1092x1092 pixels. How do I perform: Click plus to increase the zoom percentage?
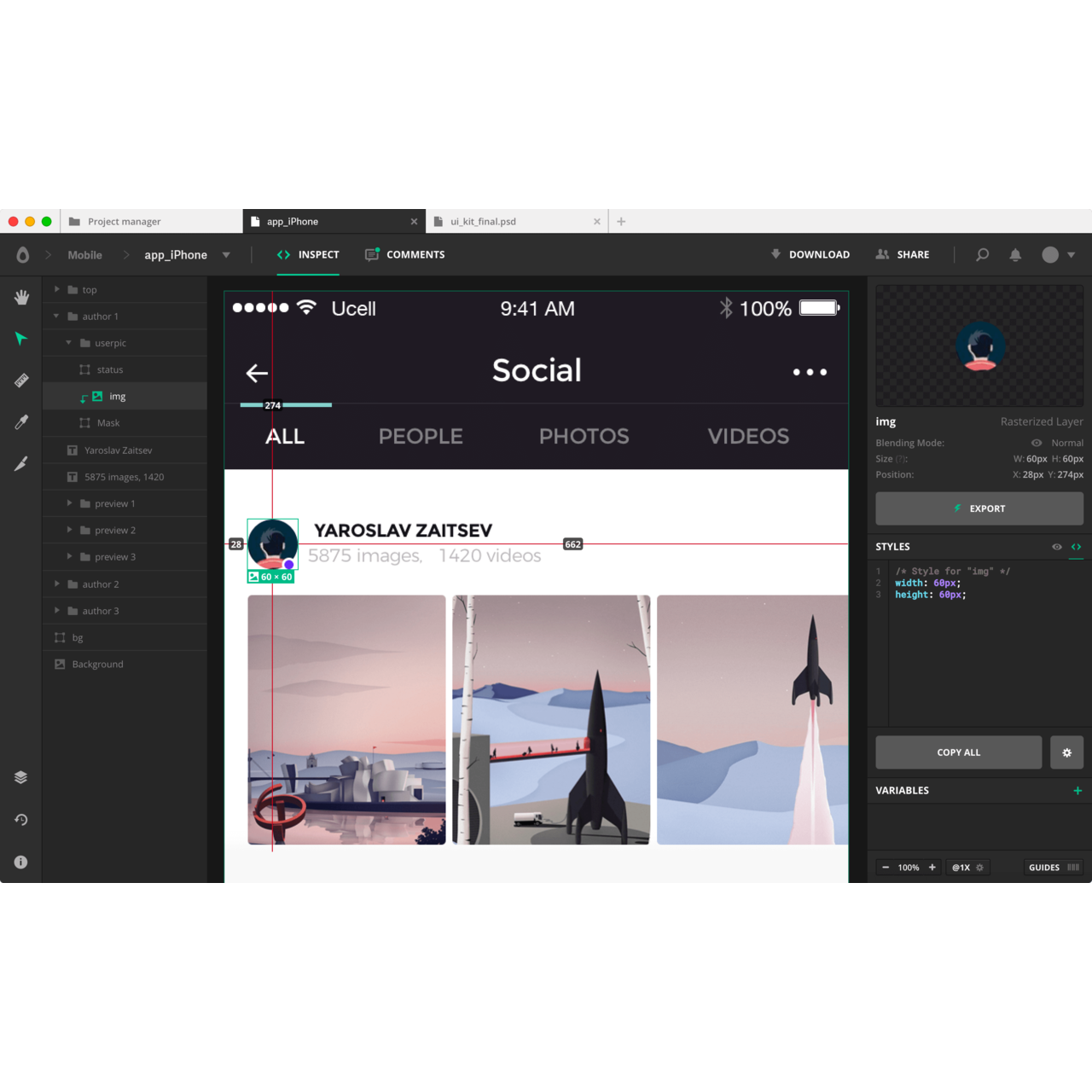pyautogui.click(x=933, y=867)
